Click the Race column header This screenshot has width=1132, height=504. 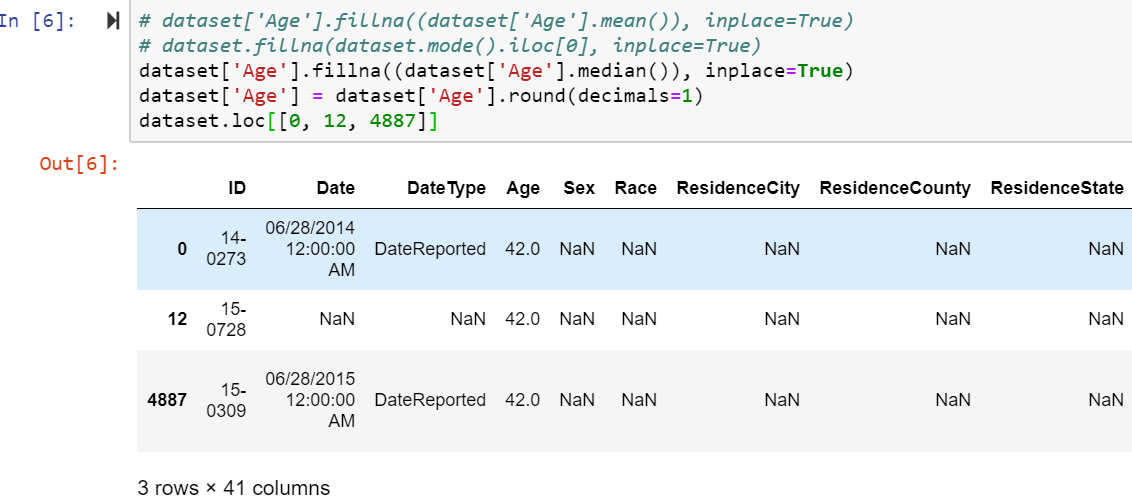click(636, 188)
